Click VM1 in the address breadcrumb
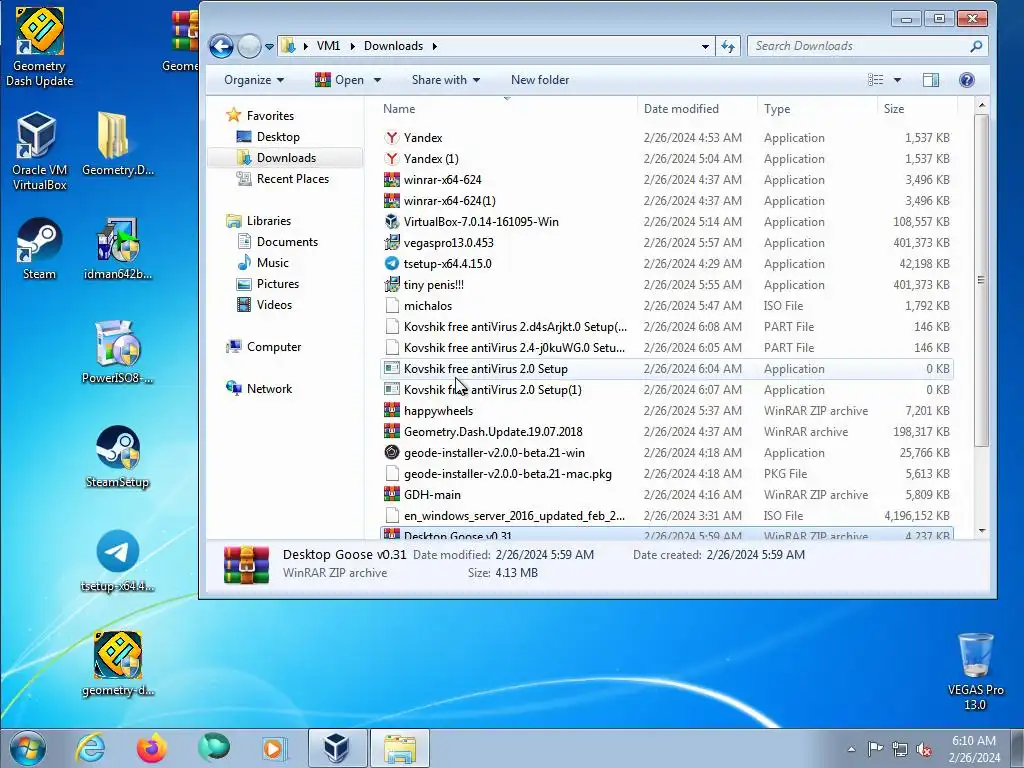 (x=328, y=46)
